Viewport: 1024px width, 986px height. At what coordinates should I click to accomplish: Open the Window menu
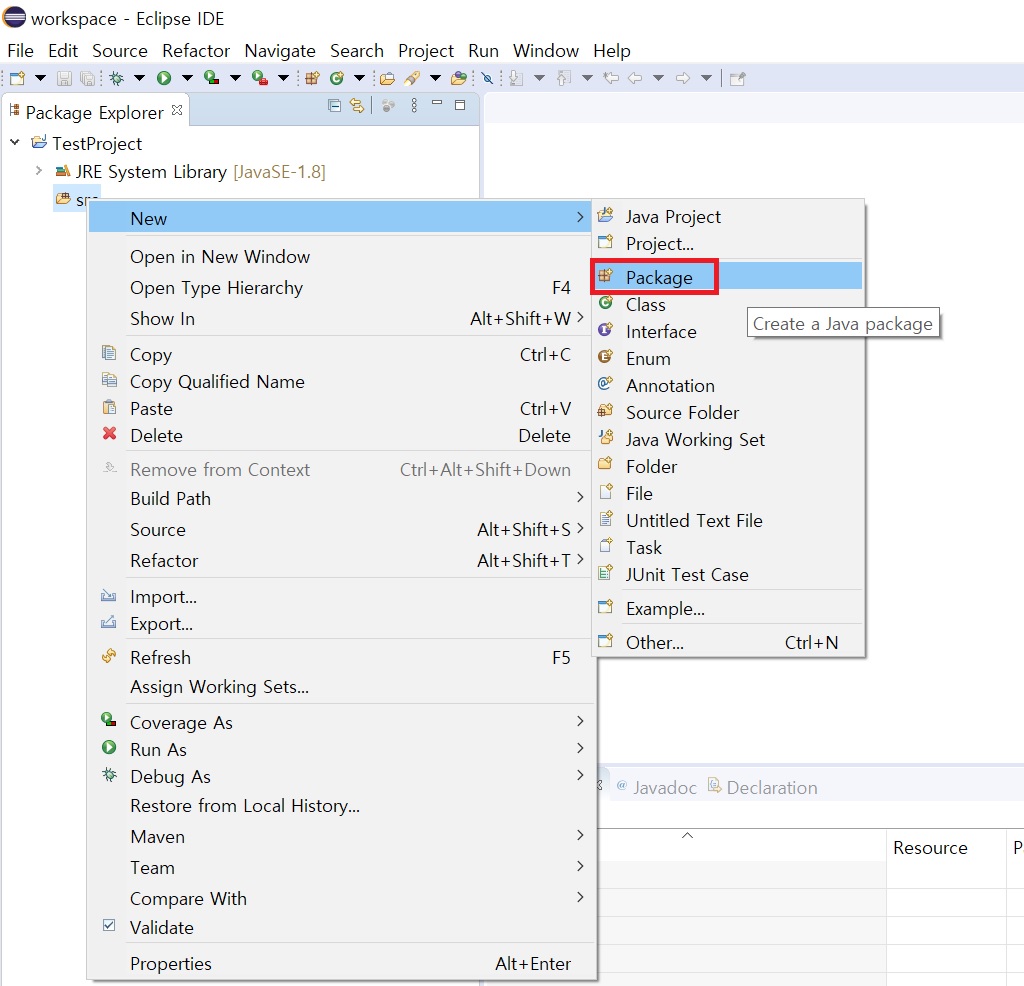(546, 50)
